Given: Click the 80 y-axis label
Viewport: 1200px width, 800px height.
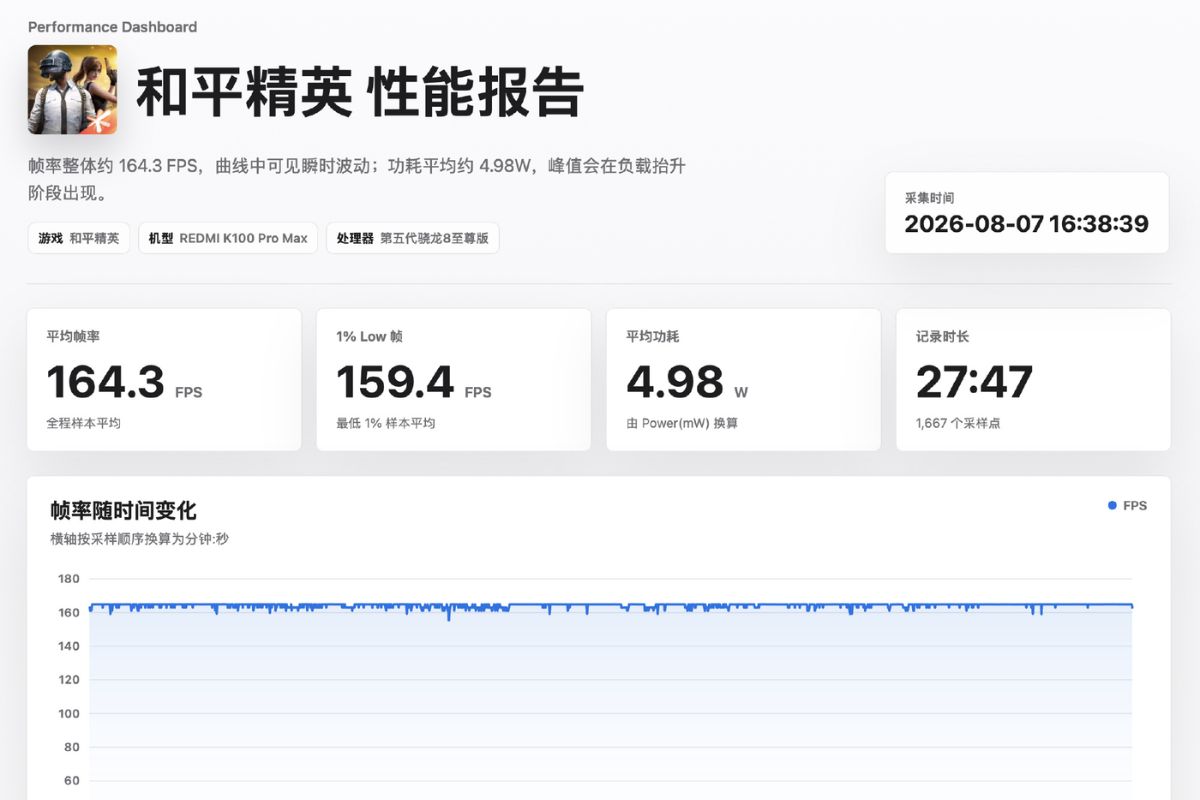Looking at the screenshot, I should (72, 747).
